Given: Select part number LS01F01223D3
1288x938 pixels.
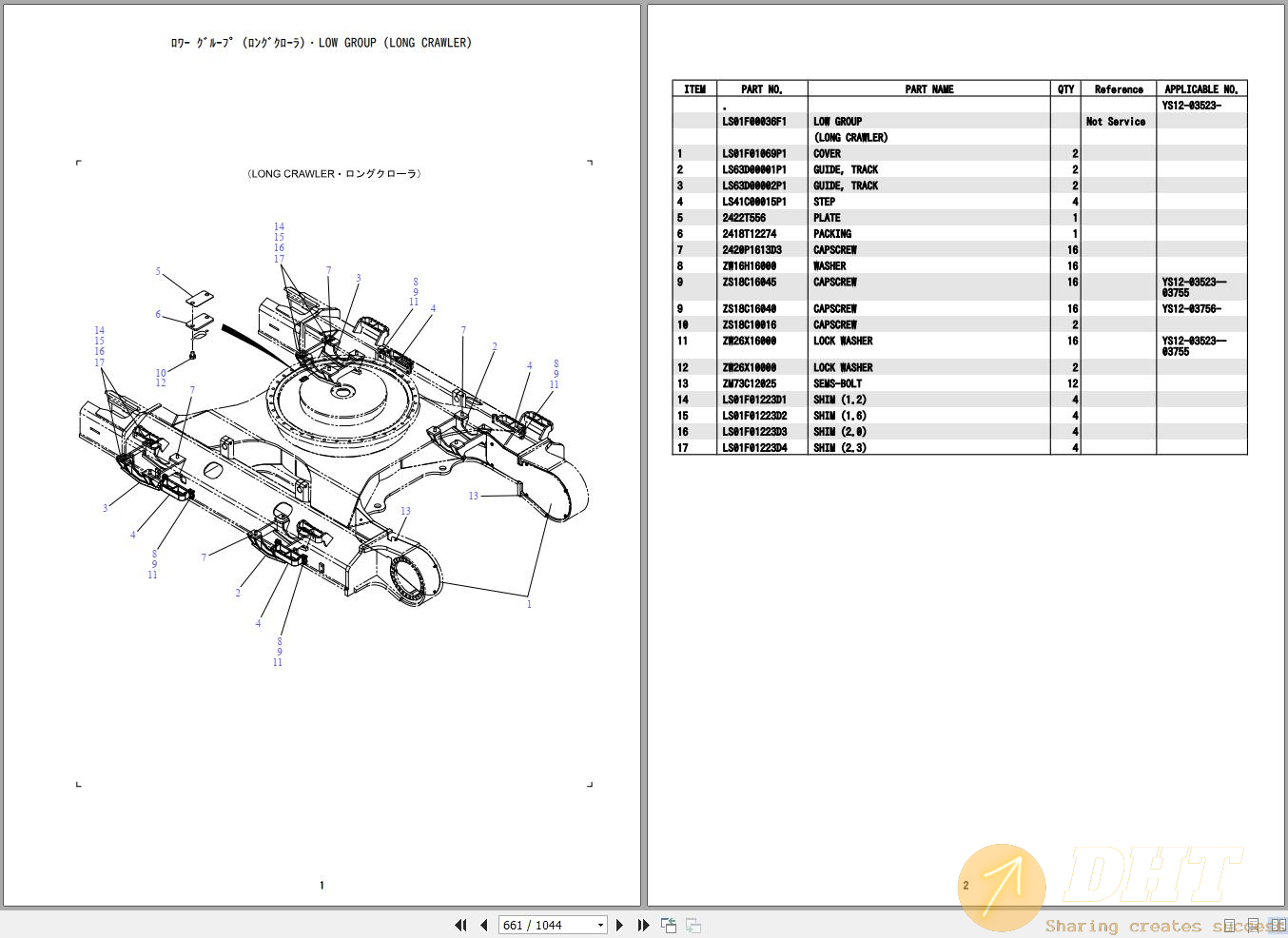Looking at the screenshot, I should coord(754,432).
